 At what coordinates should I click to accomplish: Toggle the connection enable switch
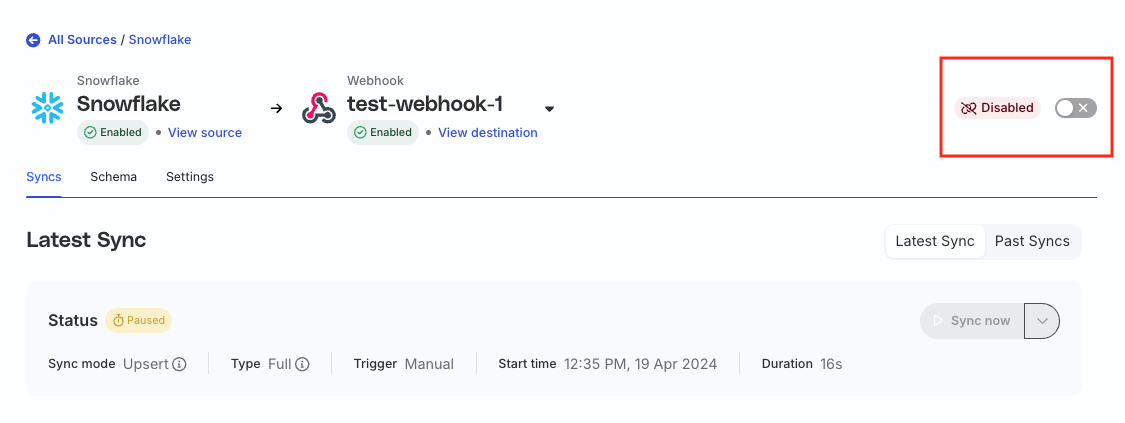(1075, 108)
